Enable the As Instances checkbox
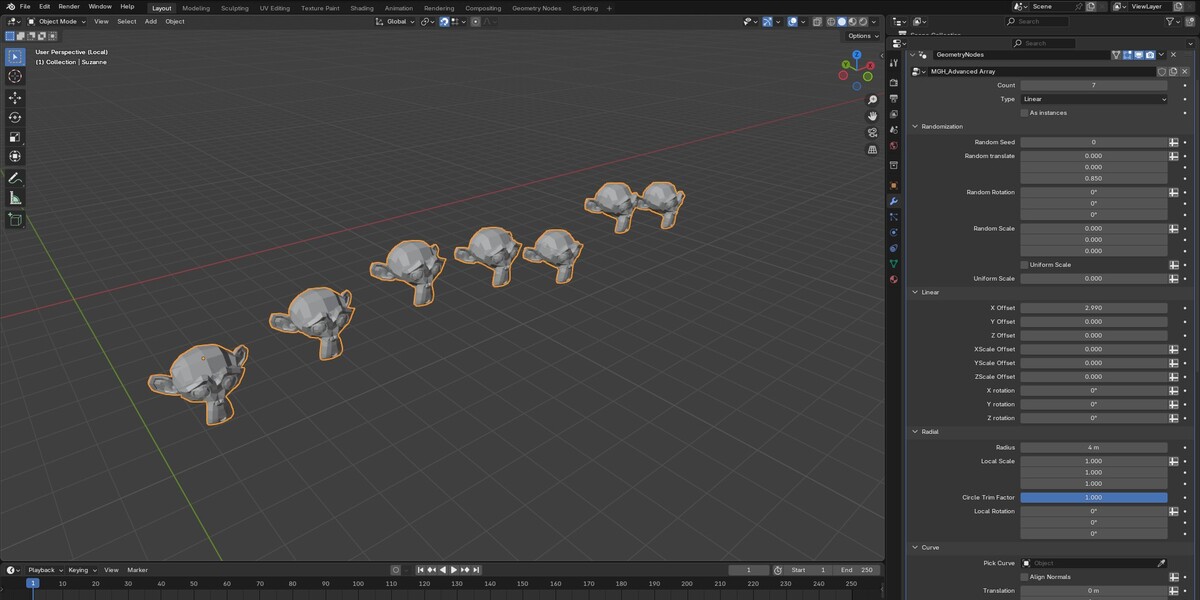Viewport: 1200px width, 600px height. coord(1024,113)
